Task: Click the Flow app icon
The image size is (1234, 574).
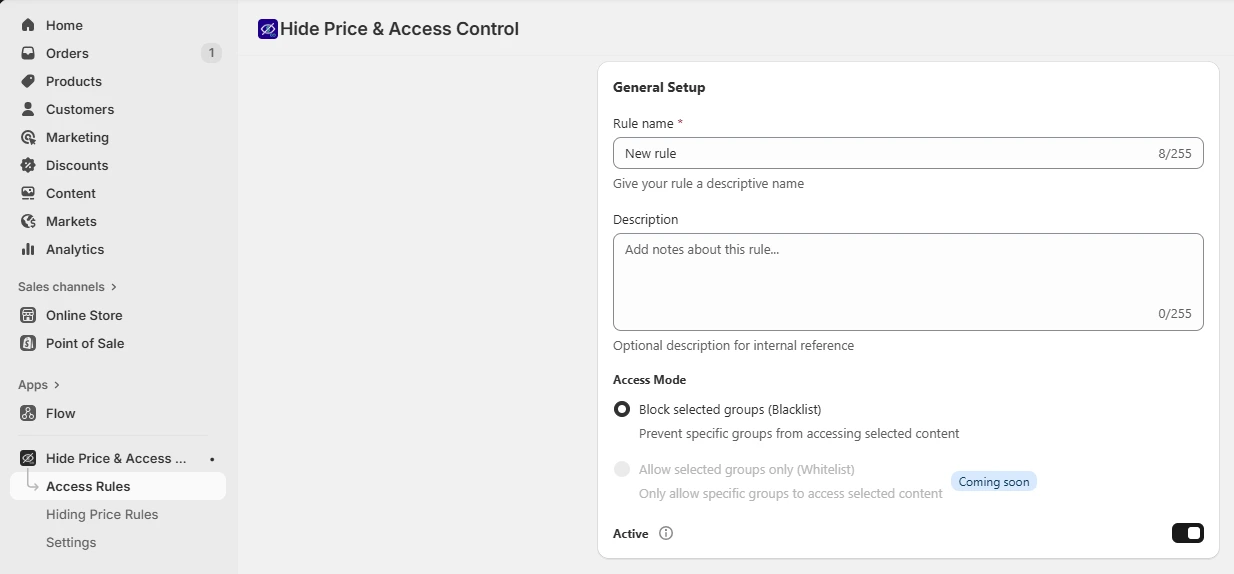Action: pos(28,413)
